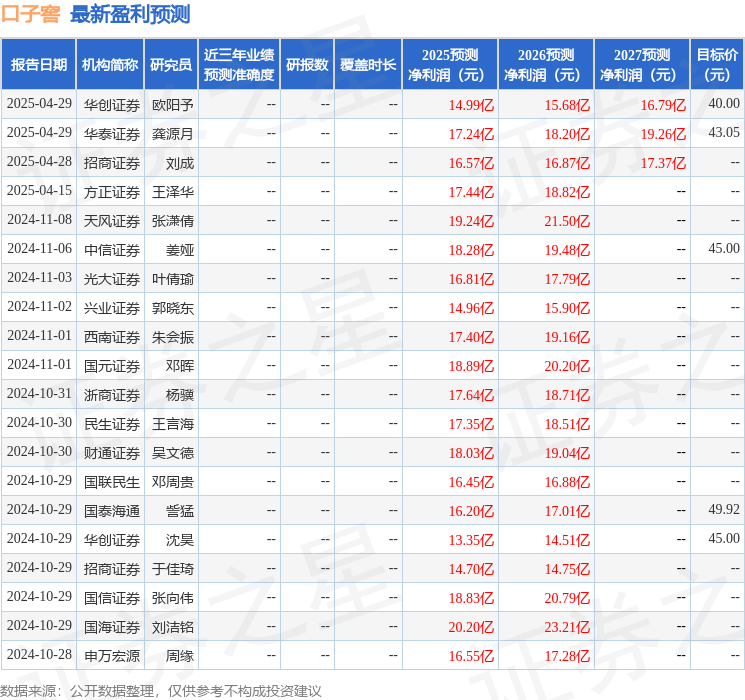This screenshot has width=745, height=700.
Task: Click 方正证券 in the institution column
Action: pos(111,191)
